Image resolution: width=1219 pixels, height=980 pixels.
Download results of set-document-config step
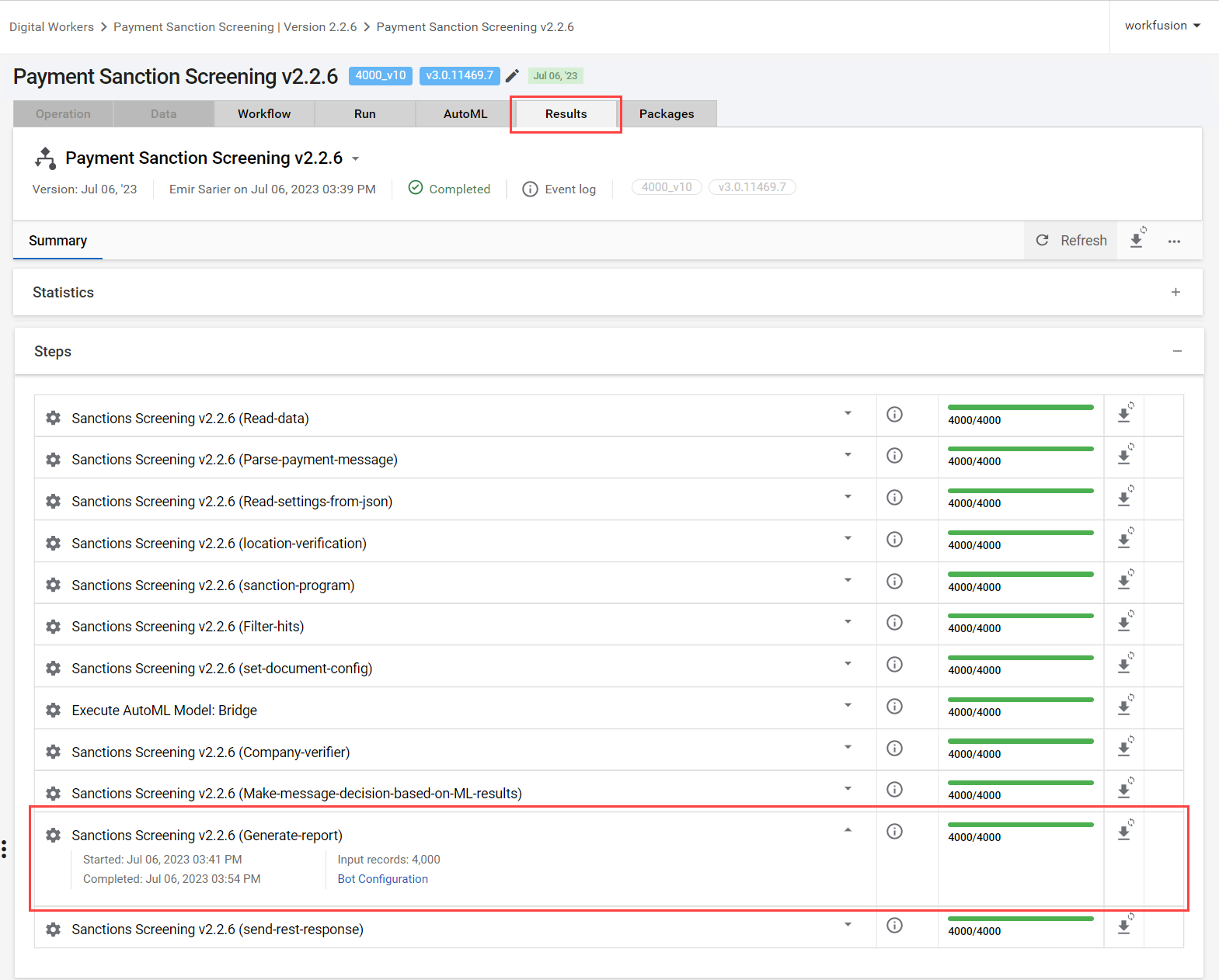point(1125,664)
